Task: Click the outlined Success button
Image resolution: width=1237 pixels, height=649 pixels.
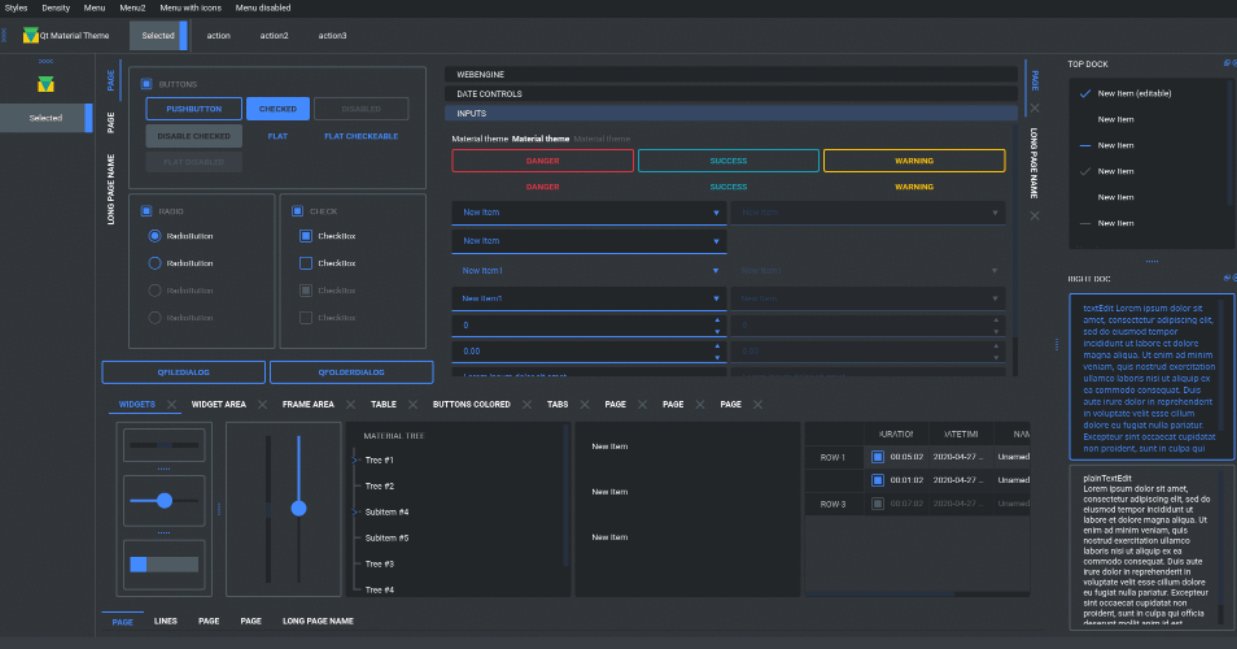Action: [x=729, y=161]
